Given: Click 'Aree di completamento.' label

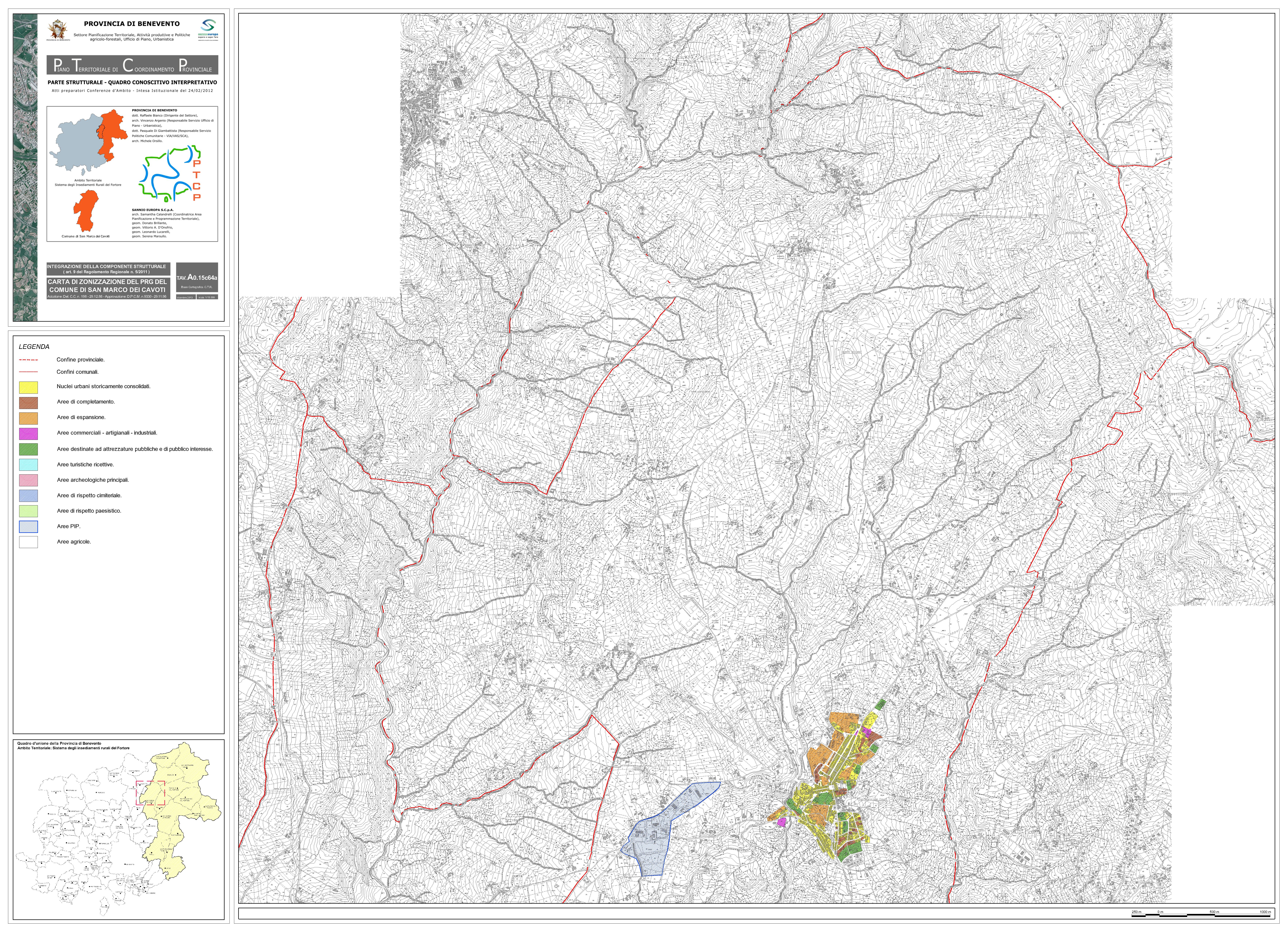Looking at the screenshot, I should (86, 402).
